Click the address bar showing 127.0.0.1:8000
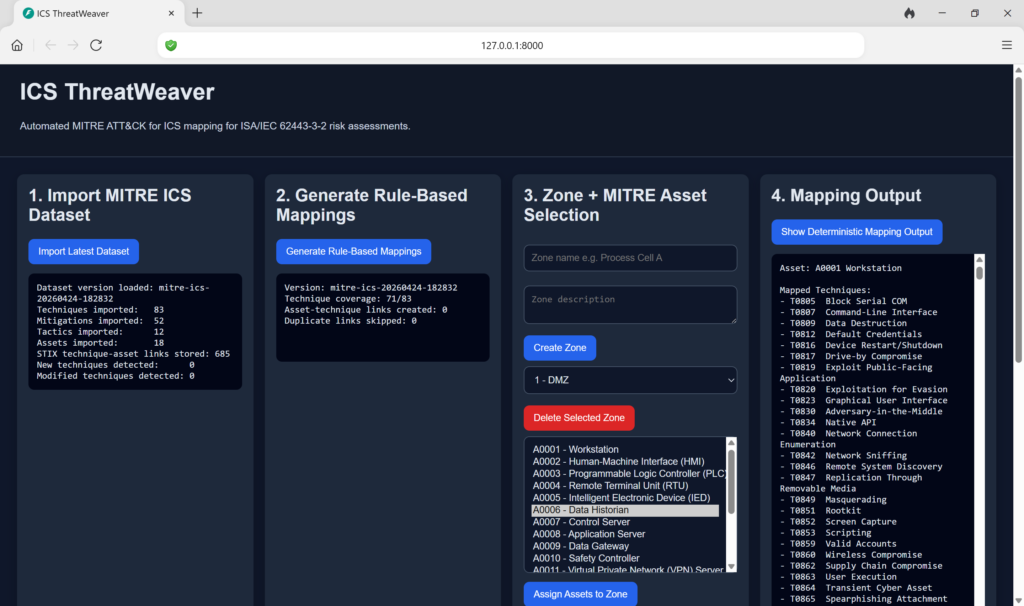 tap(511, 45)
